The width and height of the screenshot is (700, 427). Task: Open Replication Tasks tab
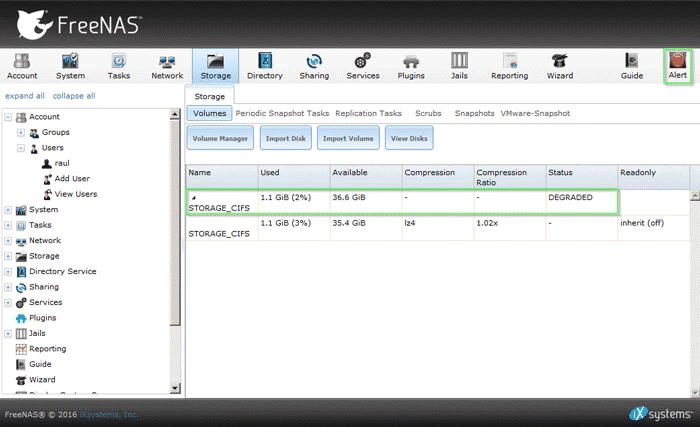pyautogui.click(x=368, y=113)
